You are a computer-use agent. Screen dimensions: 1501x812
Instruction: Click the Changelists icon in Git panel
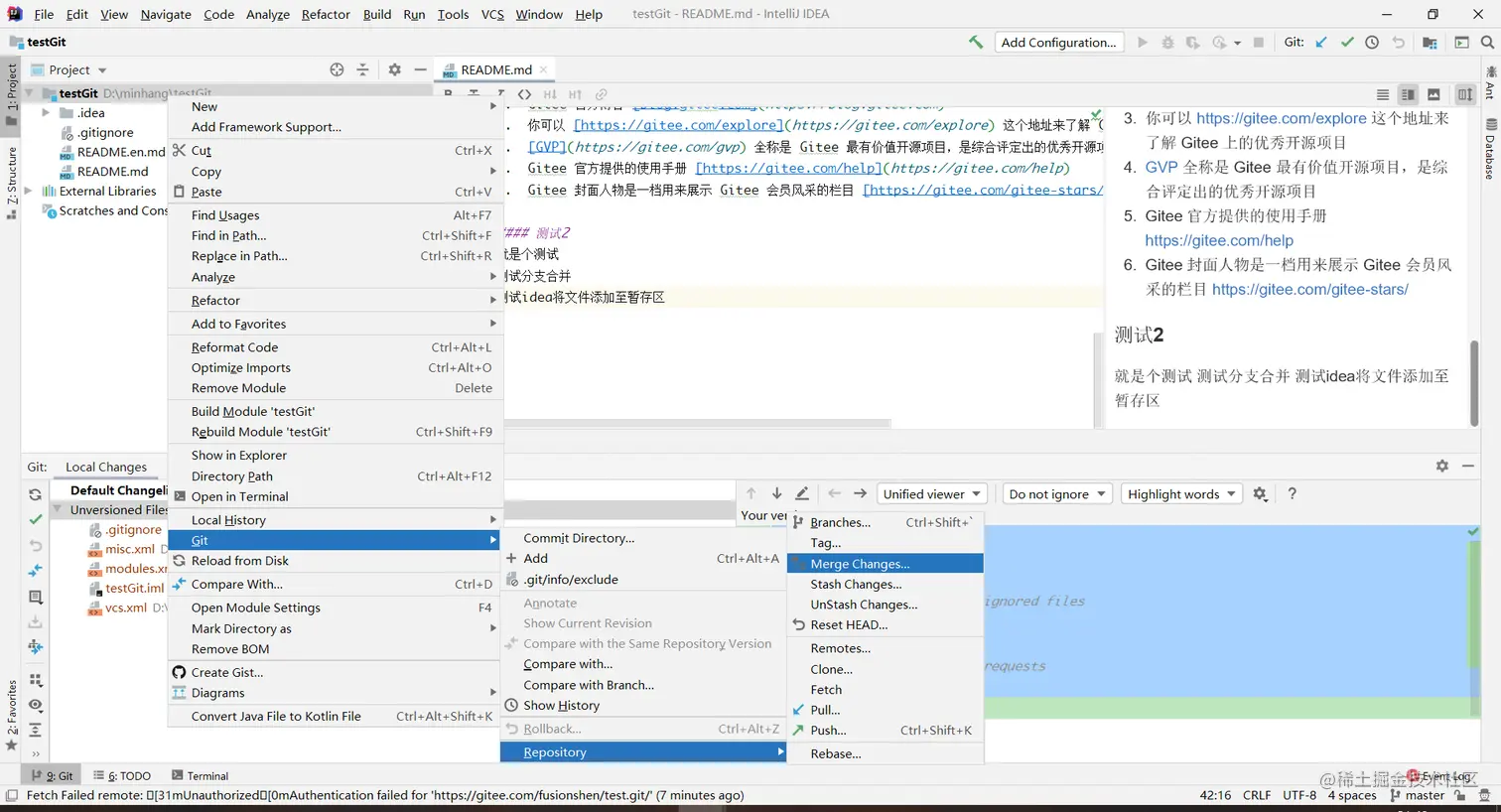(35, 597)
